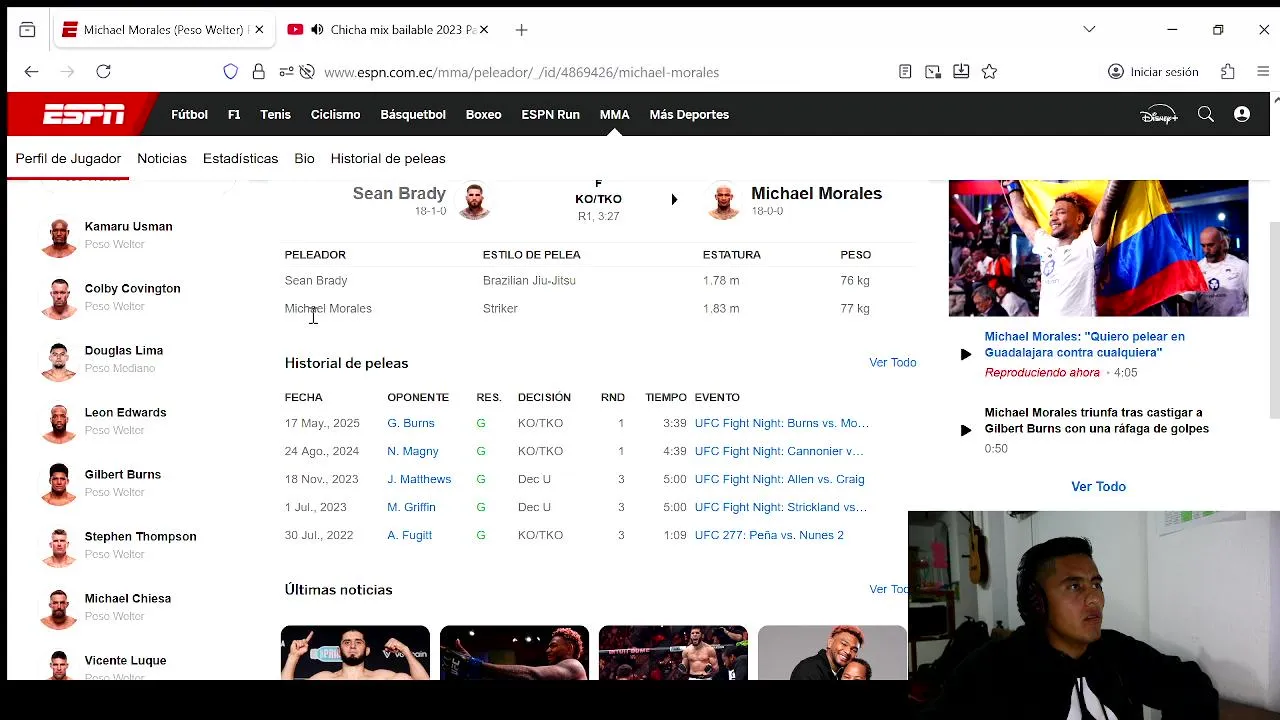Close the Chicha mix bailable tab

(484, 30)
